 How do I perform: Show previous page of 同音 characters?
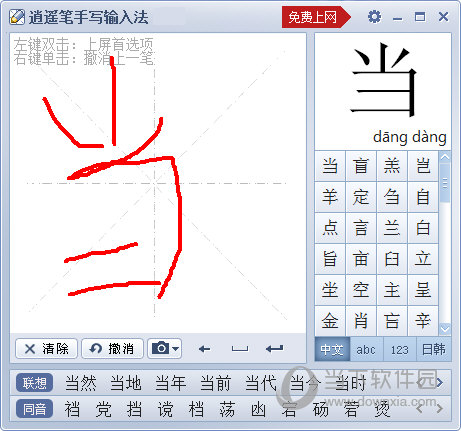420,408
